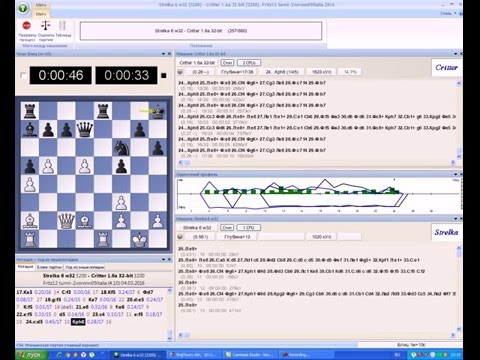Click the Stop button in Strelka panel
480x360 pixels.
point(227,228)
